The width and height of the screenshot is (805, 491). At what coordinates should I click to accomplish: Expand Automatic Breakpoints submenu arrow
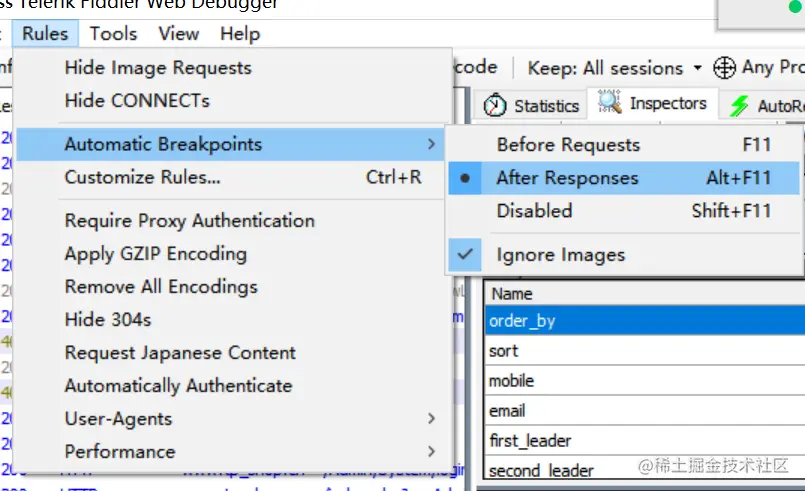pyautogui.click(x=431, y=144)
